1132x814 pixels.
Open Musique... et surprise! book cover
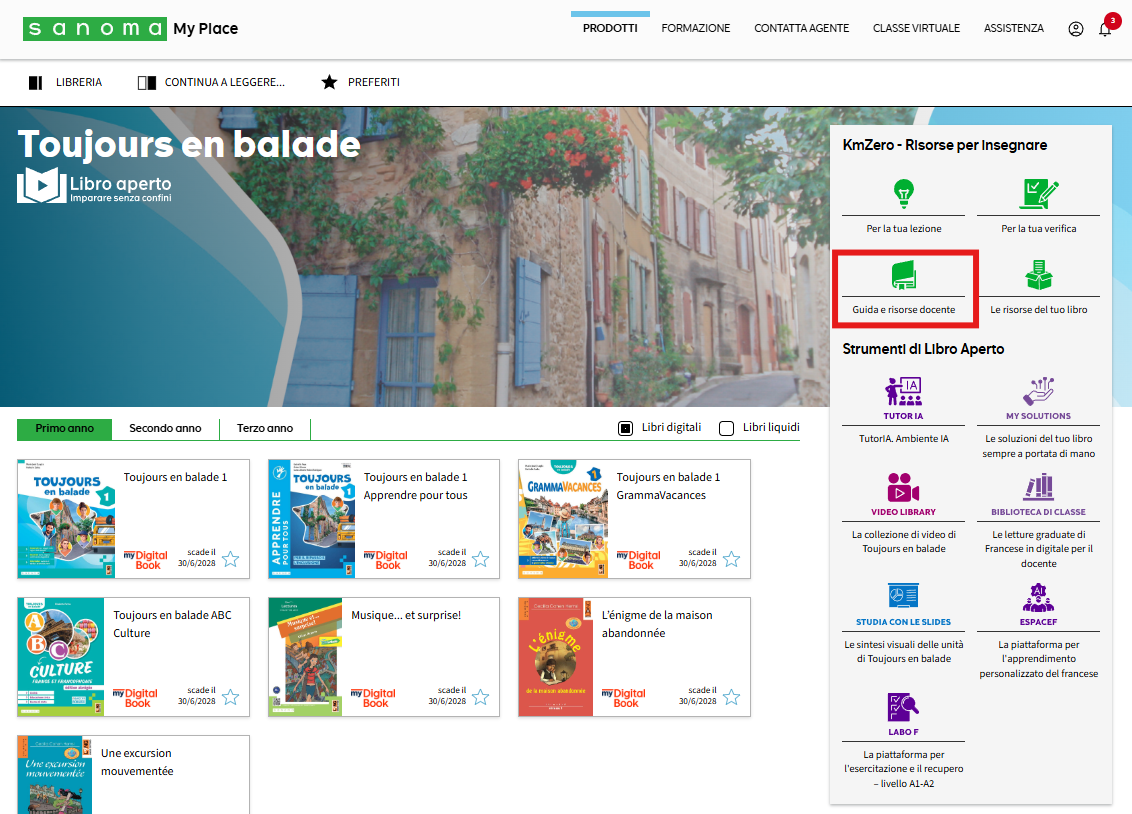pos(305,657)
